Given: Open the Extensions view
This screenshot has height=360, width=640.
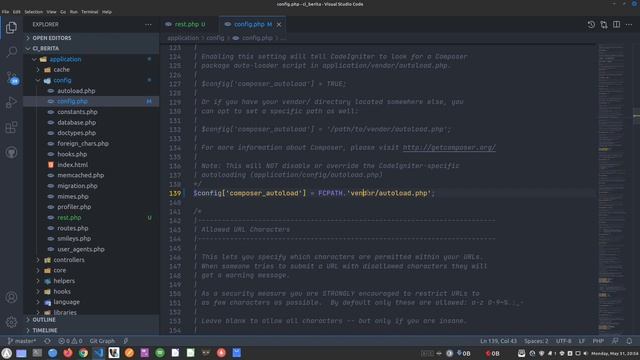Looking at the screenshot, I should 11,127.
